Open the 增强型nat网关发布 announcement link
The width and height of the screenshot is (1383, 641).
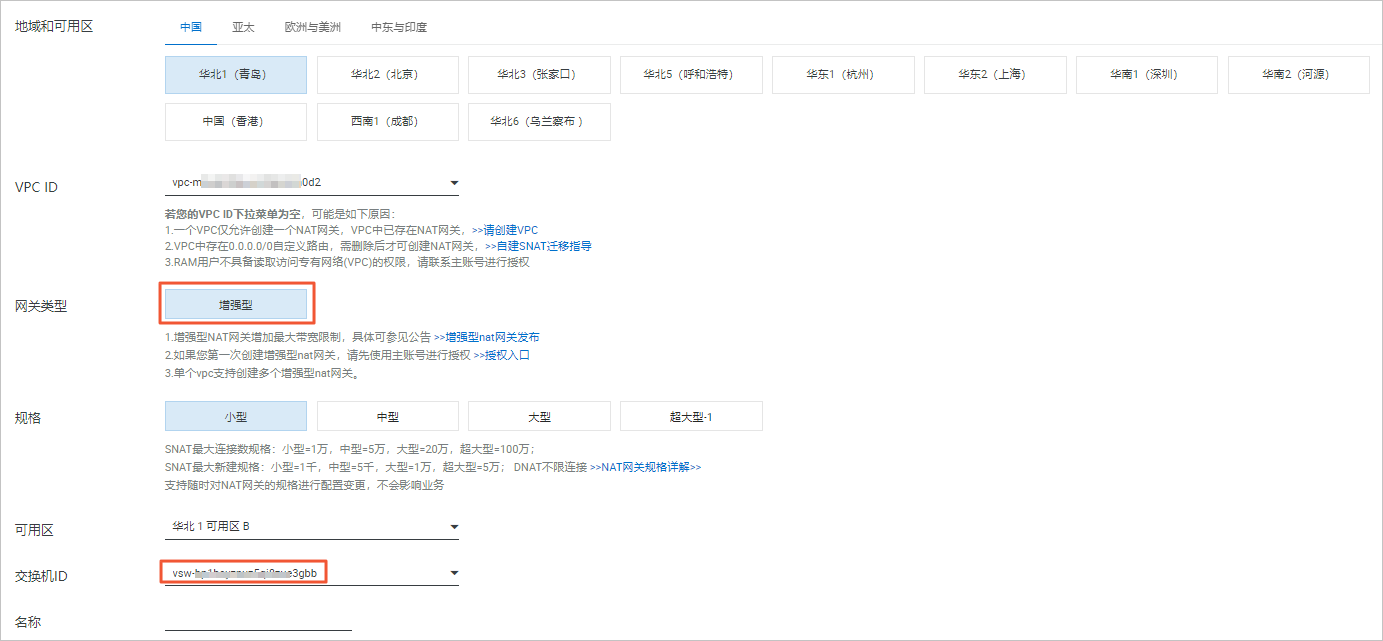point(486,338)
